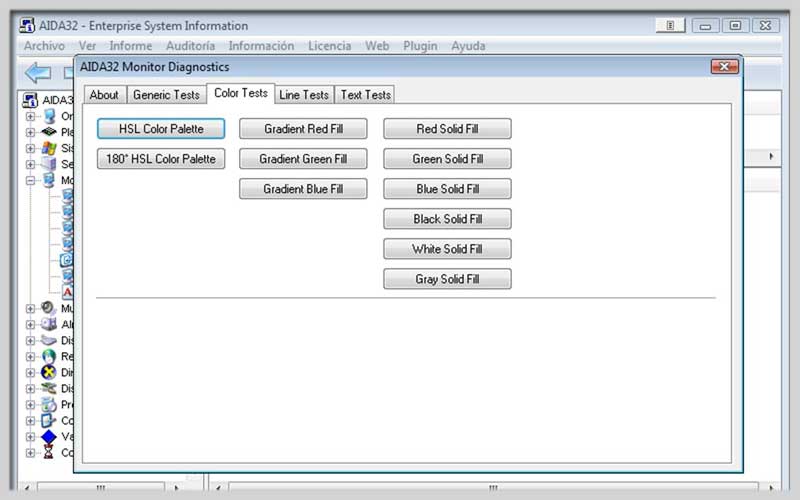
Task: Open the Ver menu
Action: 87,46
